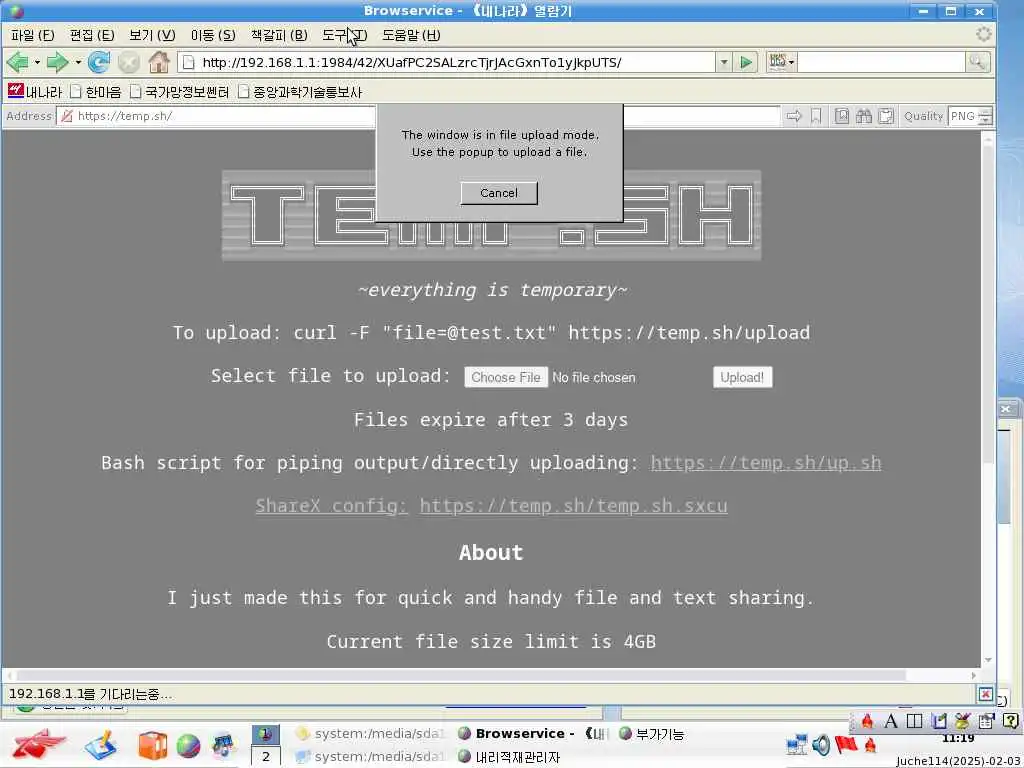Go back with the green left arrow
Viewport: 1024px width, 768px height.
click(18, 62)
